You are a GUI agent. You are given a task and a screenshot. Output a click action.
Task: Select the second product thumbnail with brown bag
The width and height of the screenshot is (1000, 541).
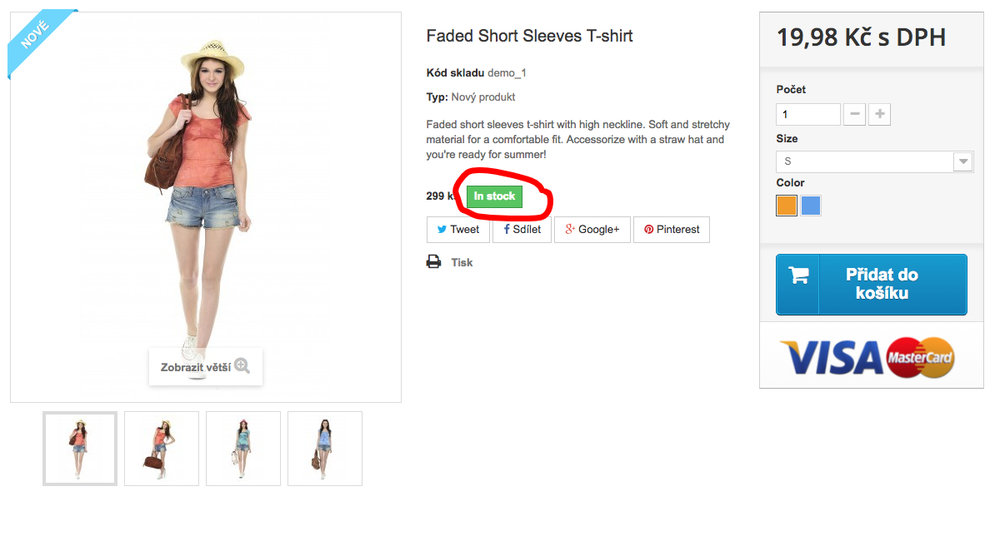pyautogui.click(x=161, y=448)
